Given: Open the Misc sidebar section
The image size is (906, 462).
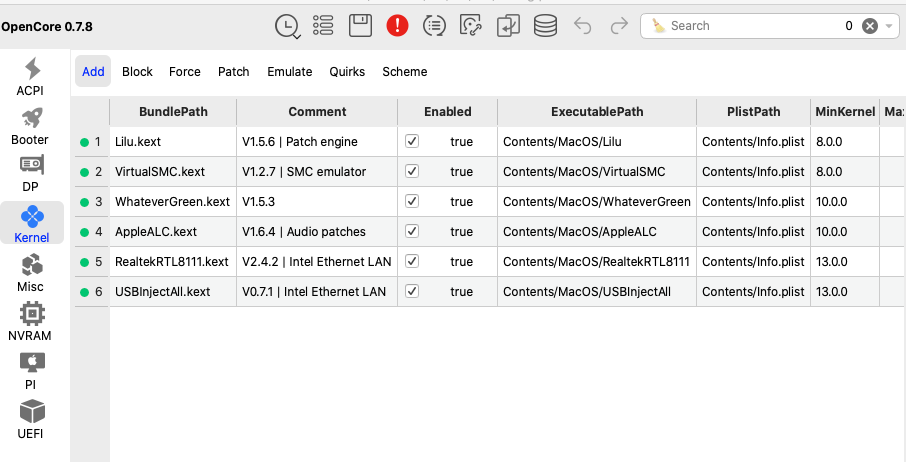Looking at the screenshot, I should tap(31, 272).
